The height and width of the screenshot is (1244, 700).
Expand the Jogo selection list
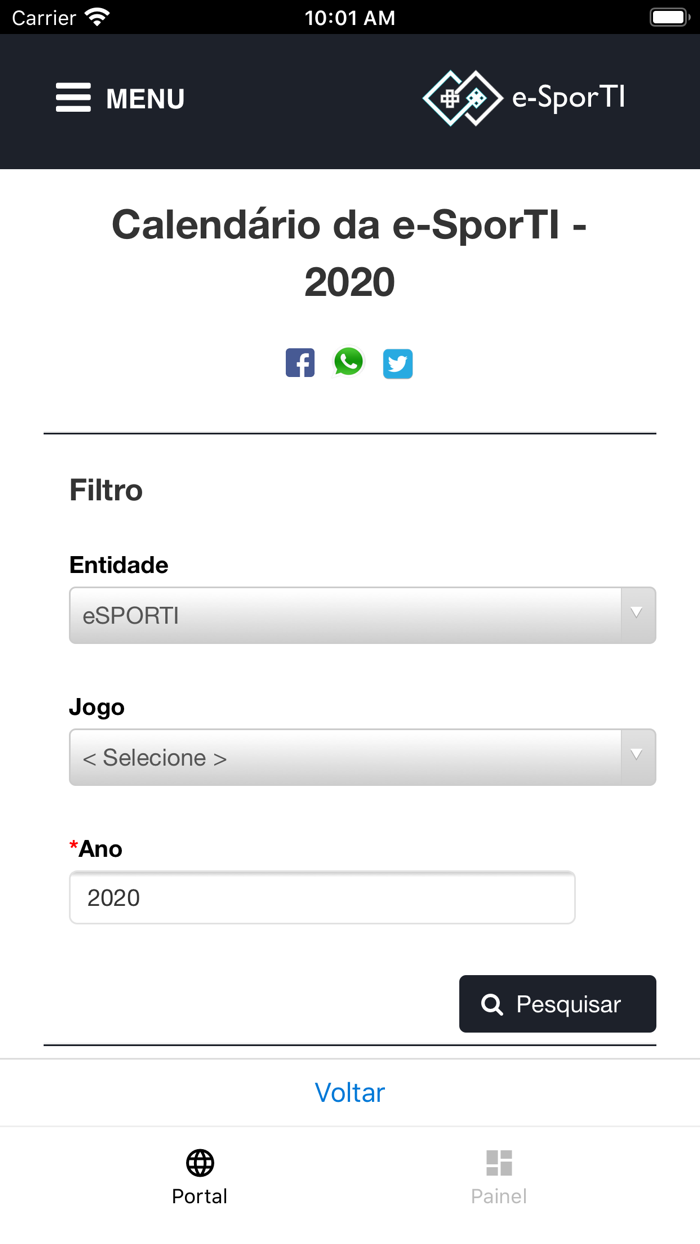click(362, 757)
